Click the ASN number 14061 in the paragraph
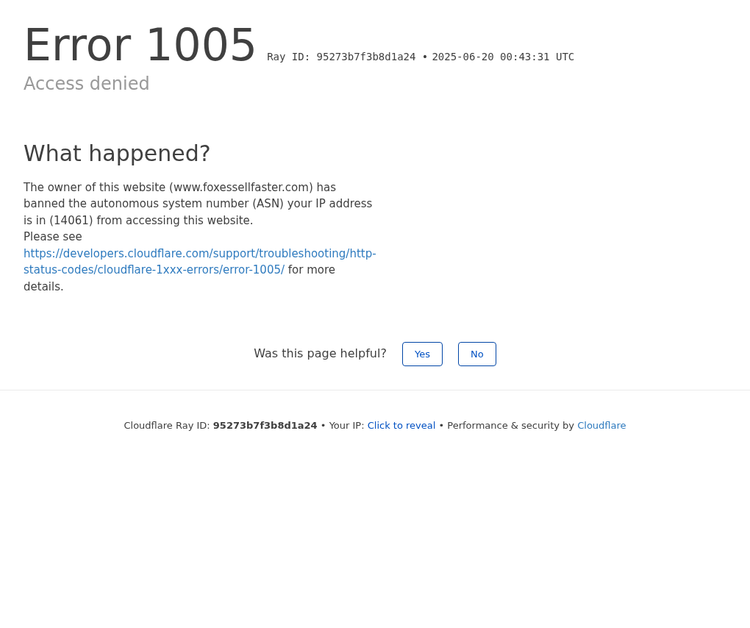 point(71,220)
